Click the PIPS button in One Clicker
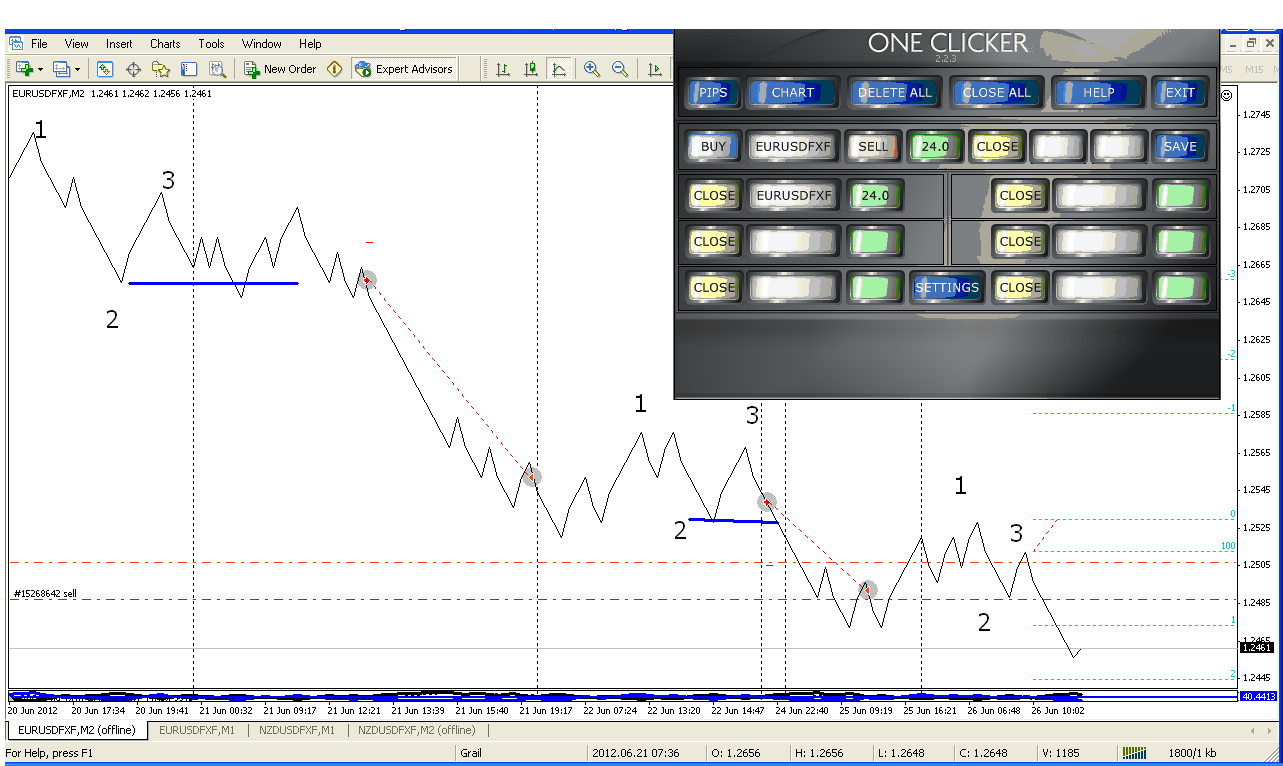The width and height of the screenshot is (1283, 766). (713, 93)
